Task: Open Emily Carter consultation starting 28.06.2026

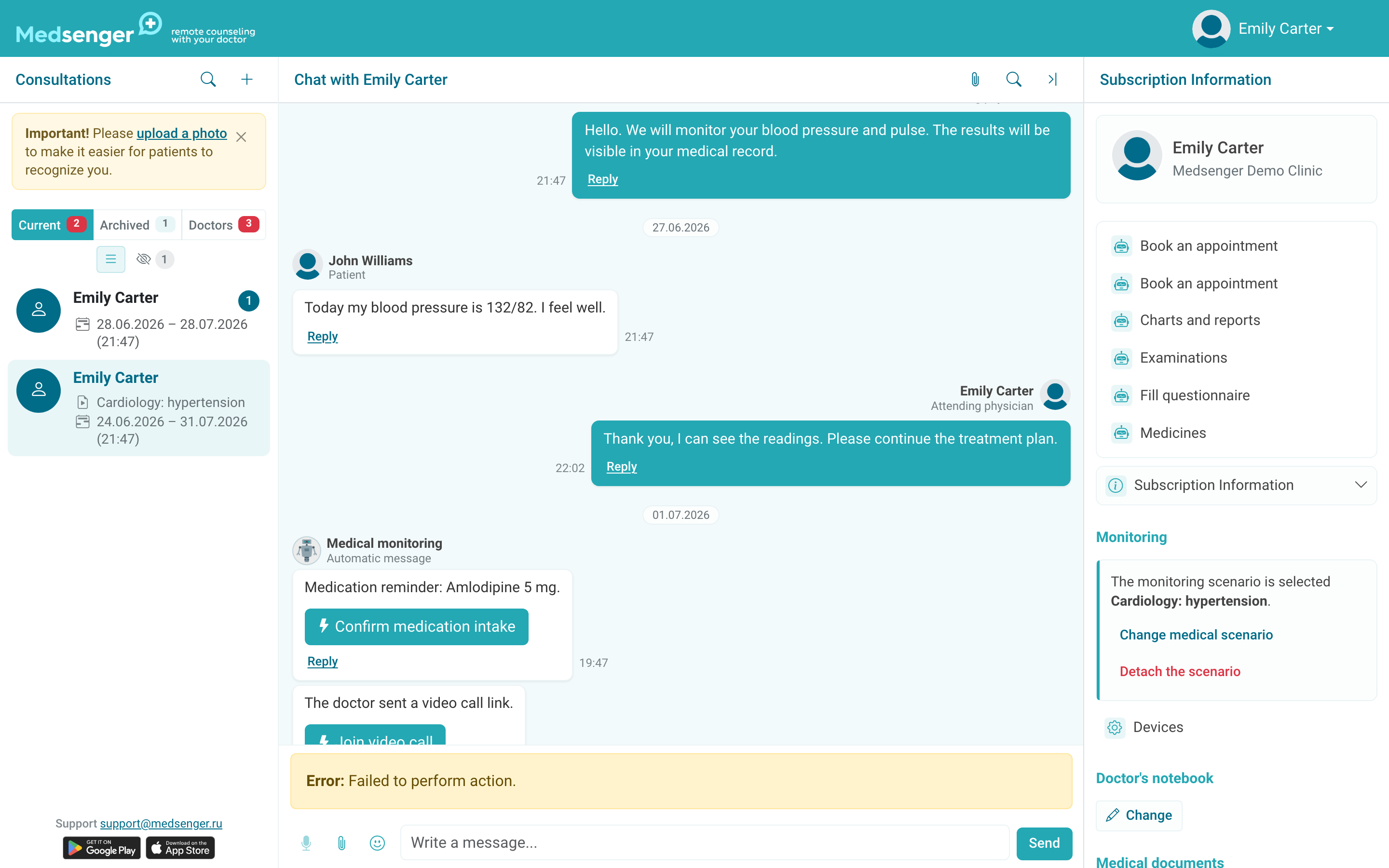Action: (138, 319)
